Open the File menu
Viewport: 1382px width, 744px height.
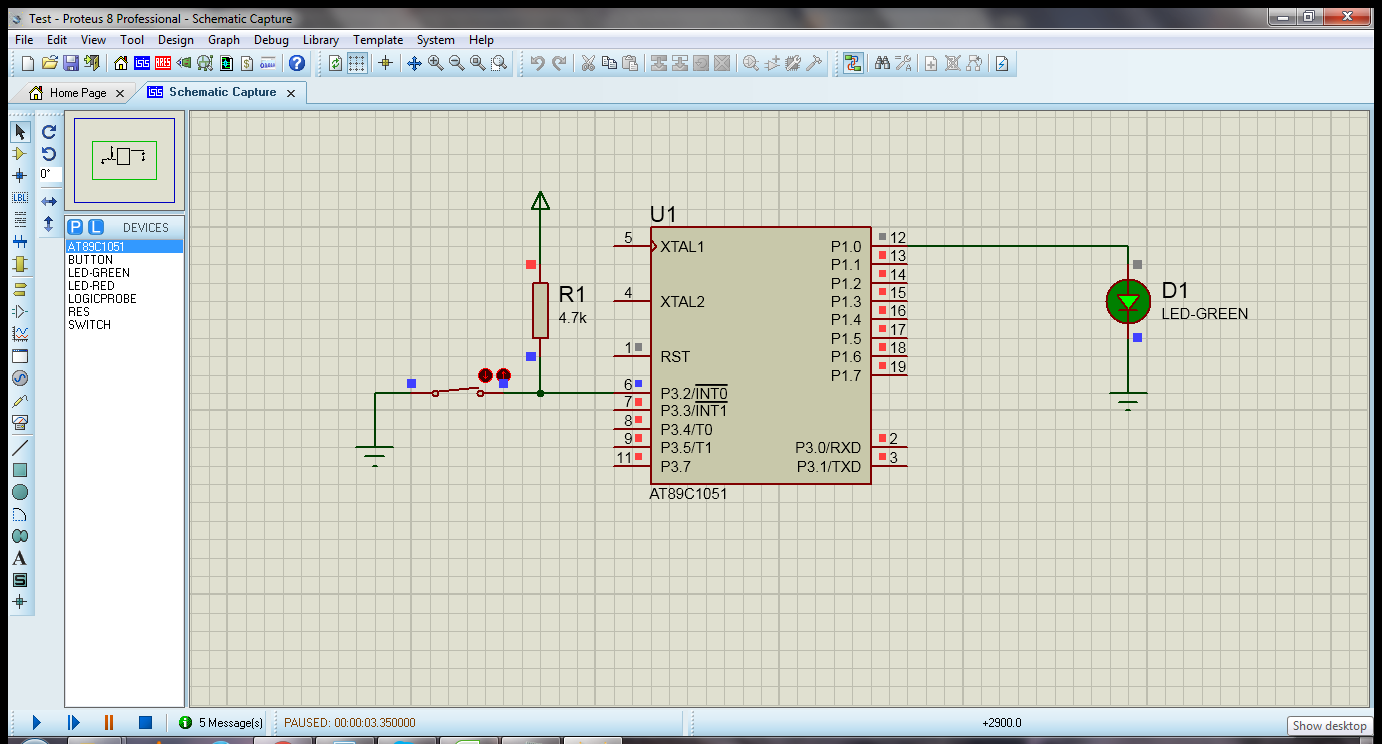coord(24,40)
